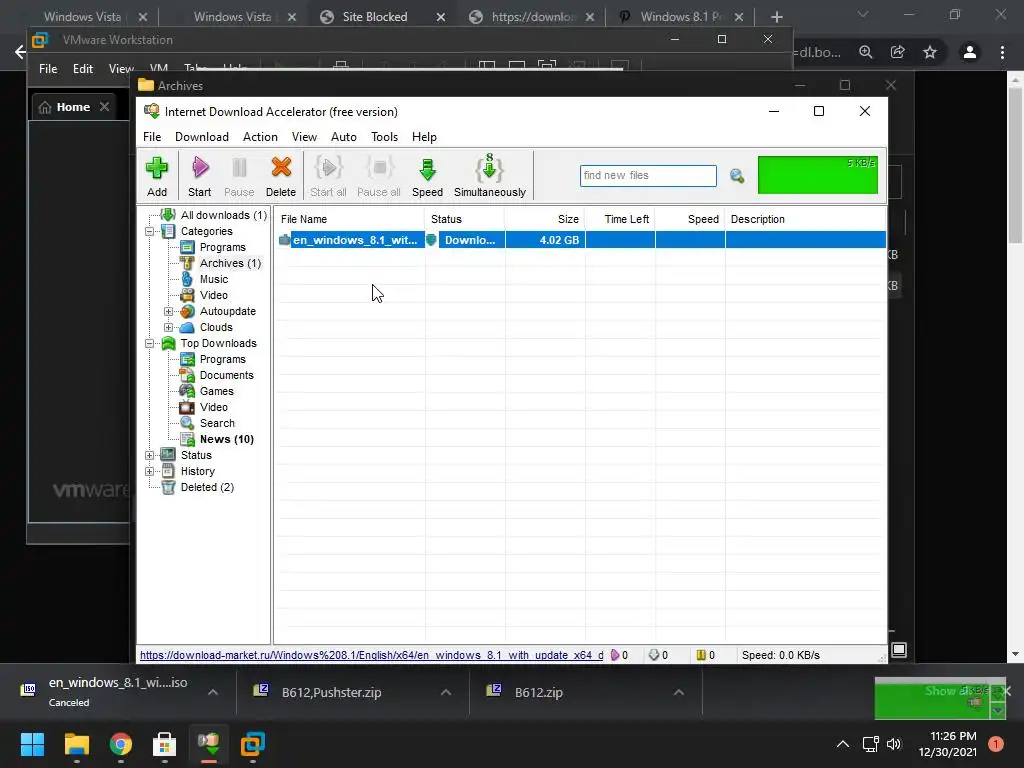Image resolution: width=1024 pixels, height=768 pixels.
Task: Select Video under Categories
Action: pos(214,295)
